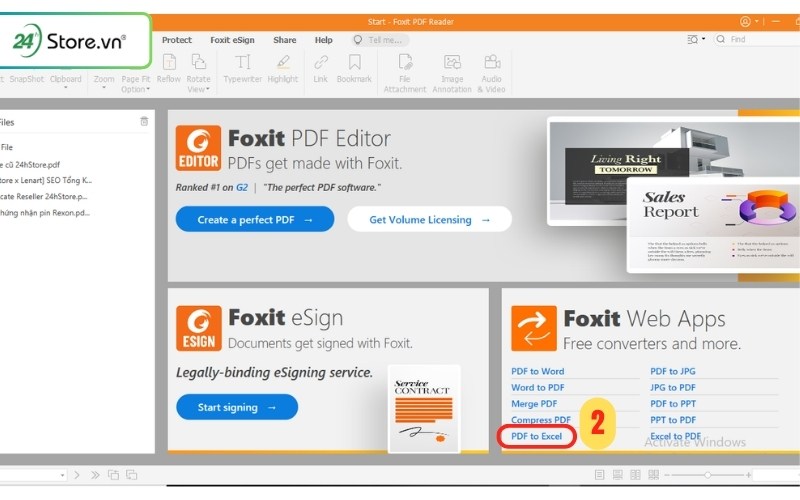Click the zoom percentage field in status bar
The width and height of the screenshot is (800, 500).
(777, 475)
